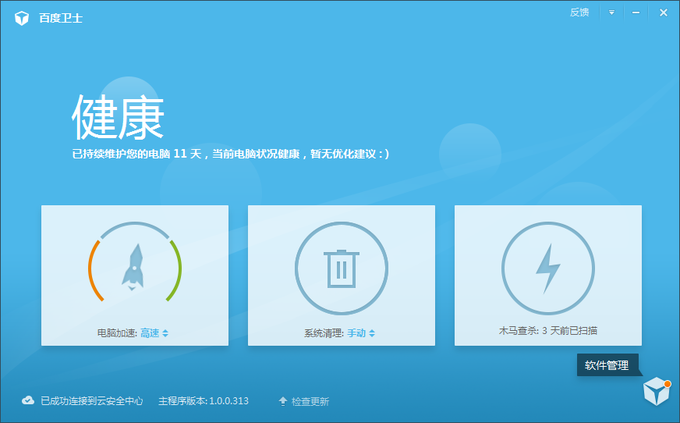Click the 电脑加速 label text
680x423 pixels.
(x=116, y=333)
